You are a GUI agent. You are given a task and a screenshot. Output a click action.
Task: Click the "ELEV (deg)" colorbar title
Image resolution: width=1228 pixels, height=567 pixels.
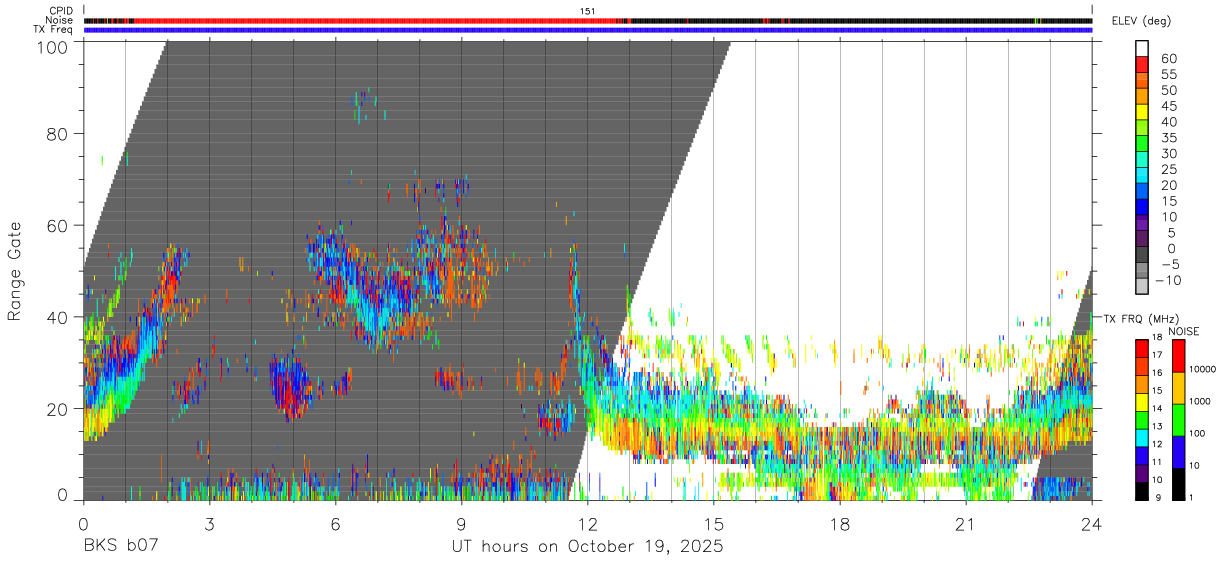1141,20
